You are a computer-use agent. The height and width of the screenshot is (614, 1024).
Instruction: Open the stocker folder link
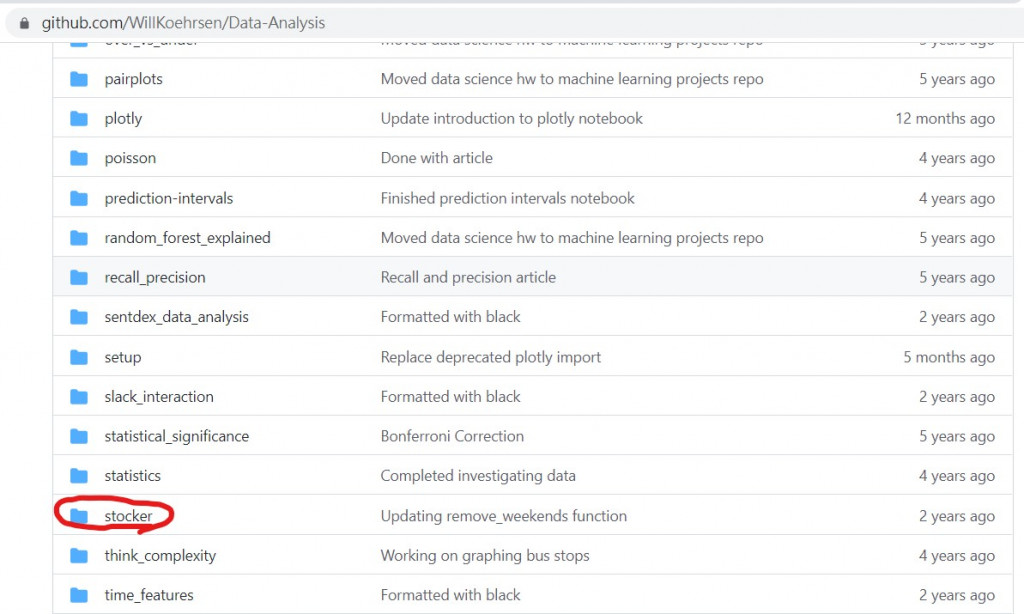pyautogui.click(x=128, y=516)
